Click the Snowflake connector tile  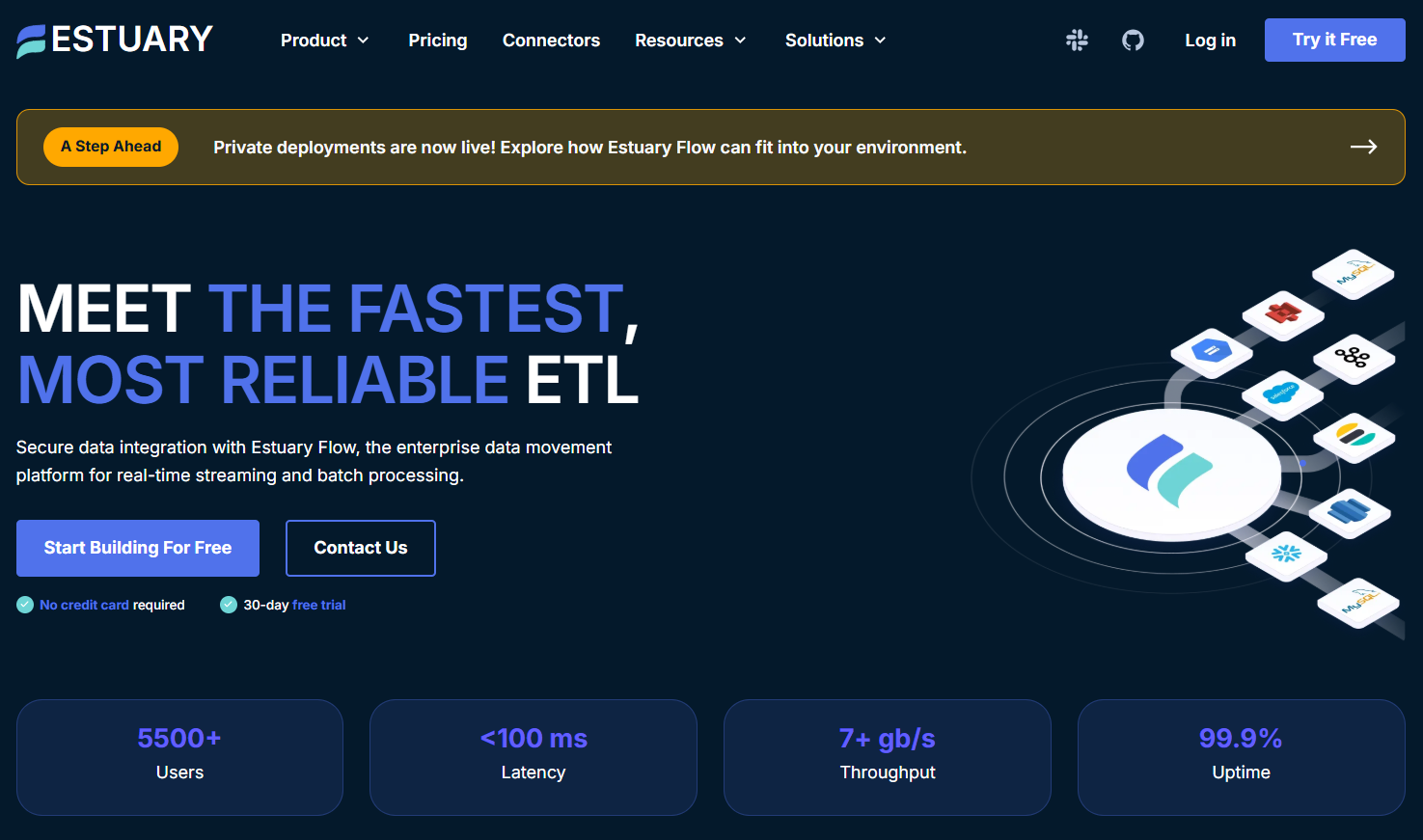(1286, 555)
